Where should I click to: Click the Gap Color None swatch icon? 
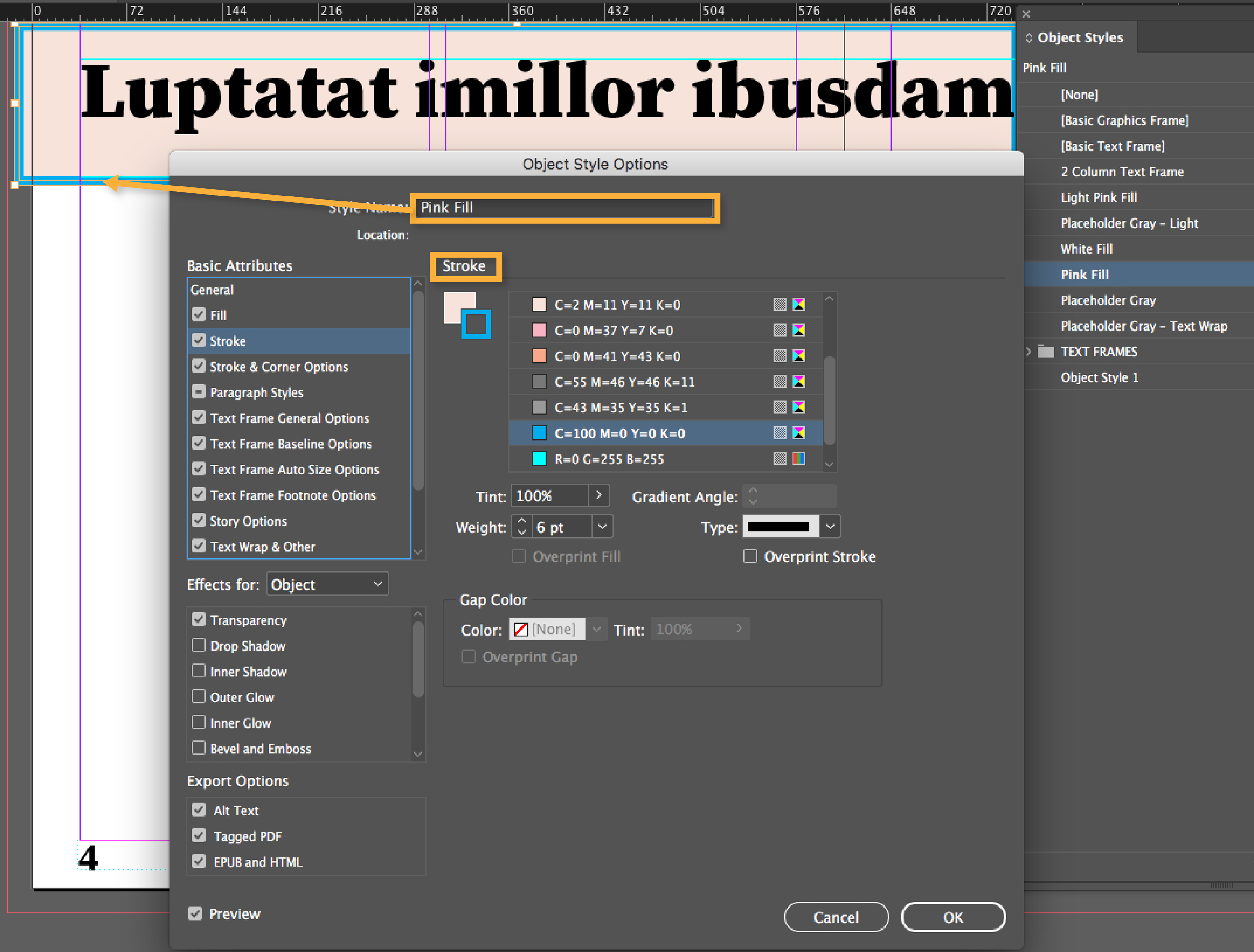tap(521, 630)
